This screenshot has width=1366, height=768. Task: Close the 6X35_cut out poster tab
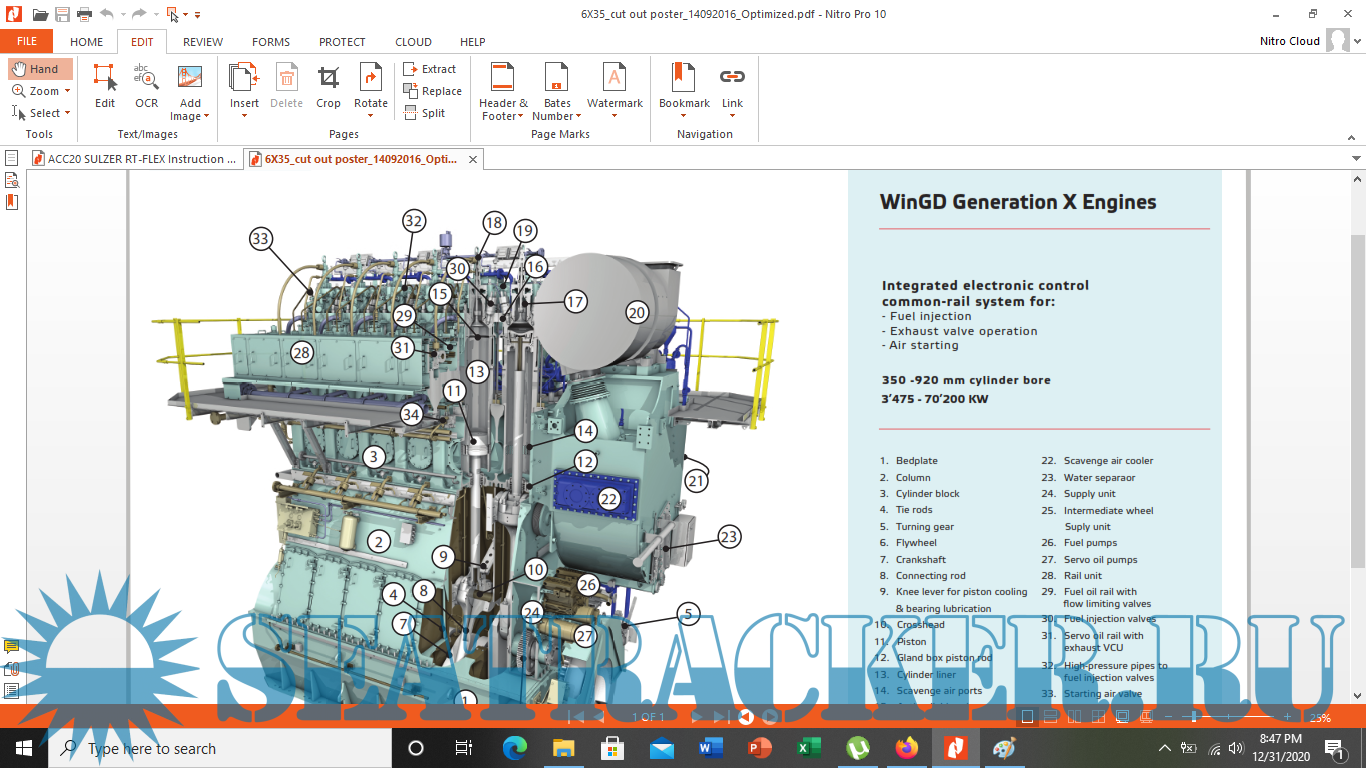point(473,159)
